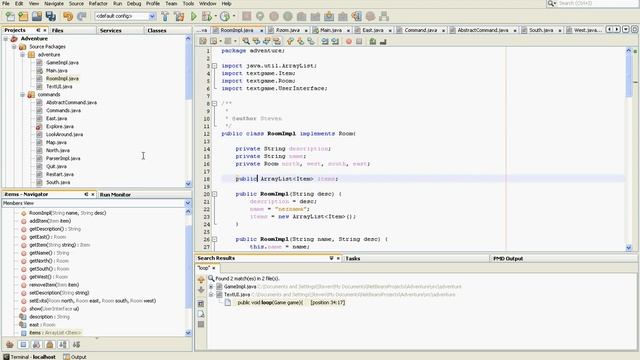Collapse the Source Packages node

14,47
